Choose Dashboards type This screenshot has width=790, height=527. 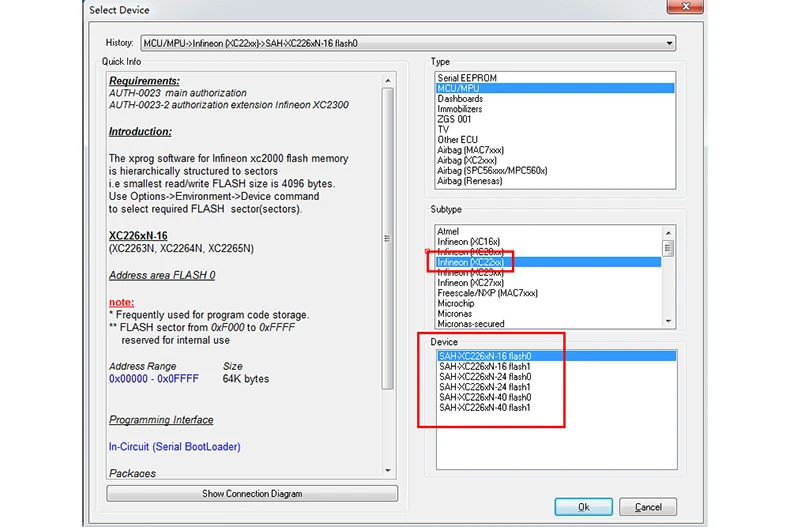(x=554, y=99)
